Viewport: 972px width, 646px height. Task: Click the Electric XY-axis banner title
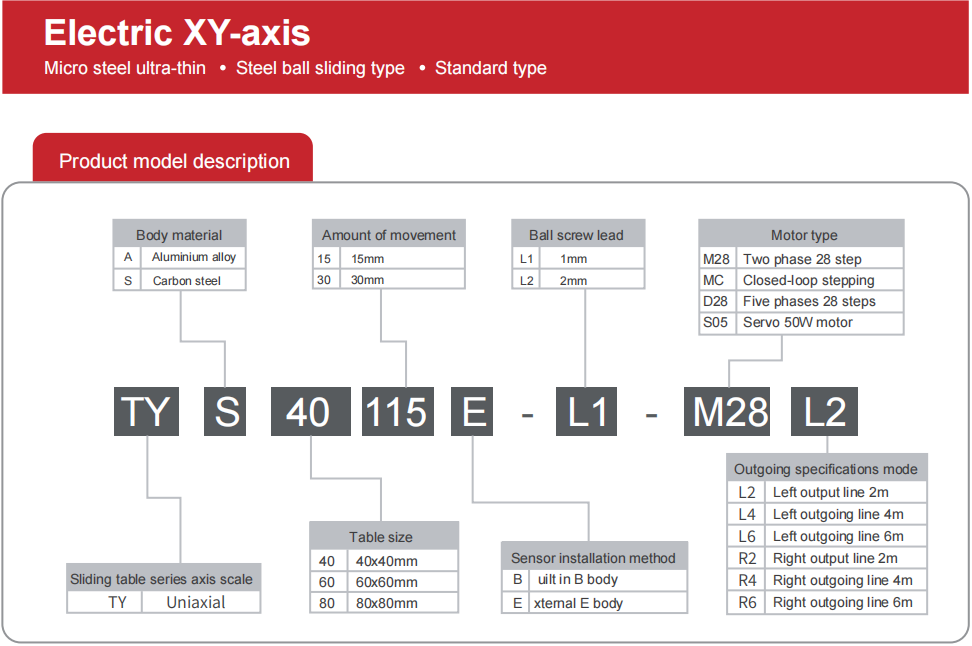point(177,33)
